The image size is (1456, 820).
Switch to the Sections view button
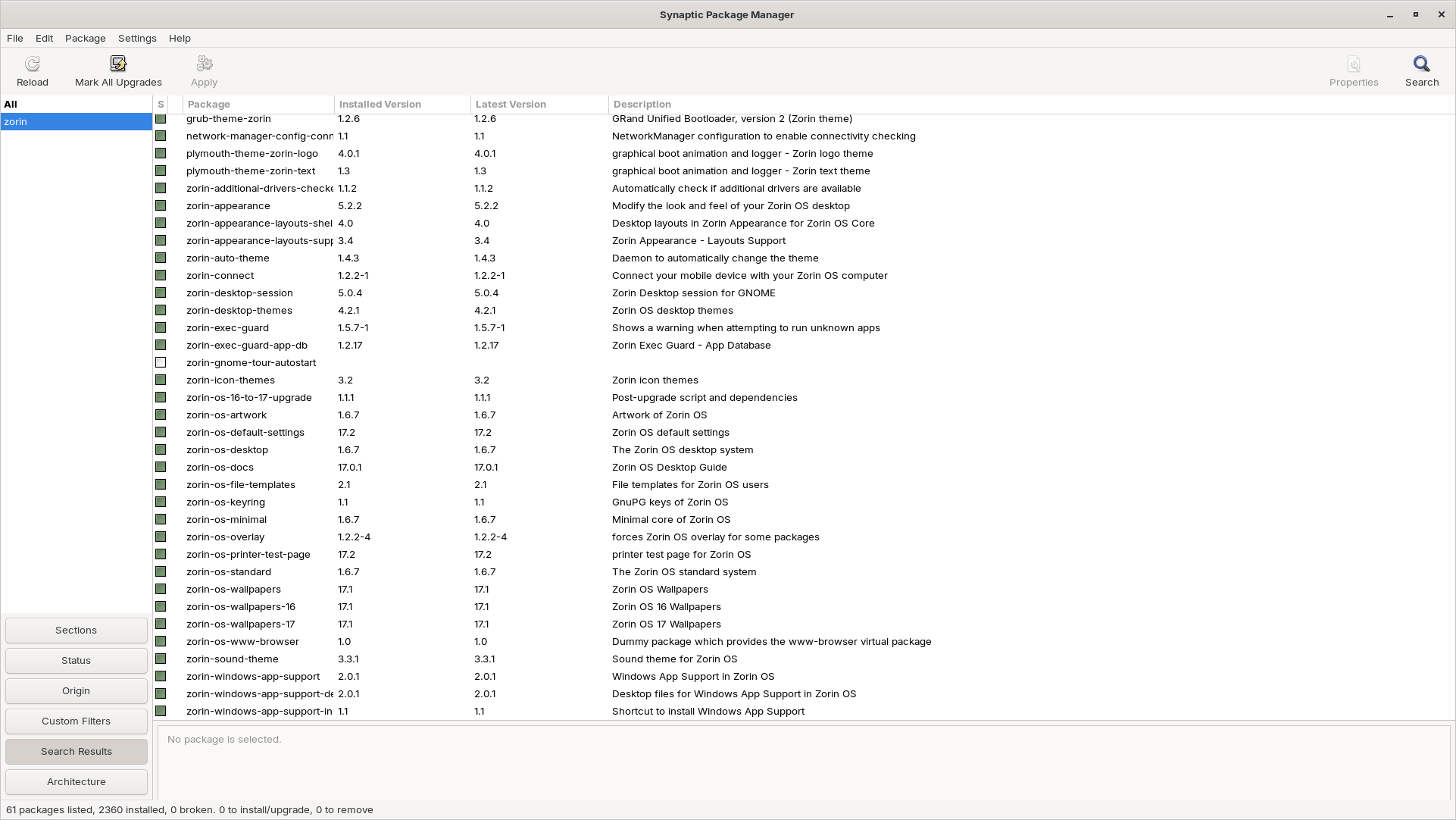[76, 631]
